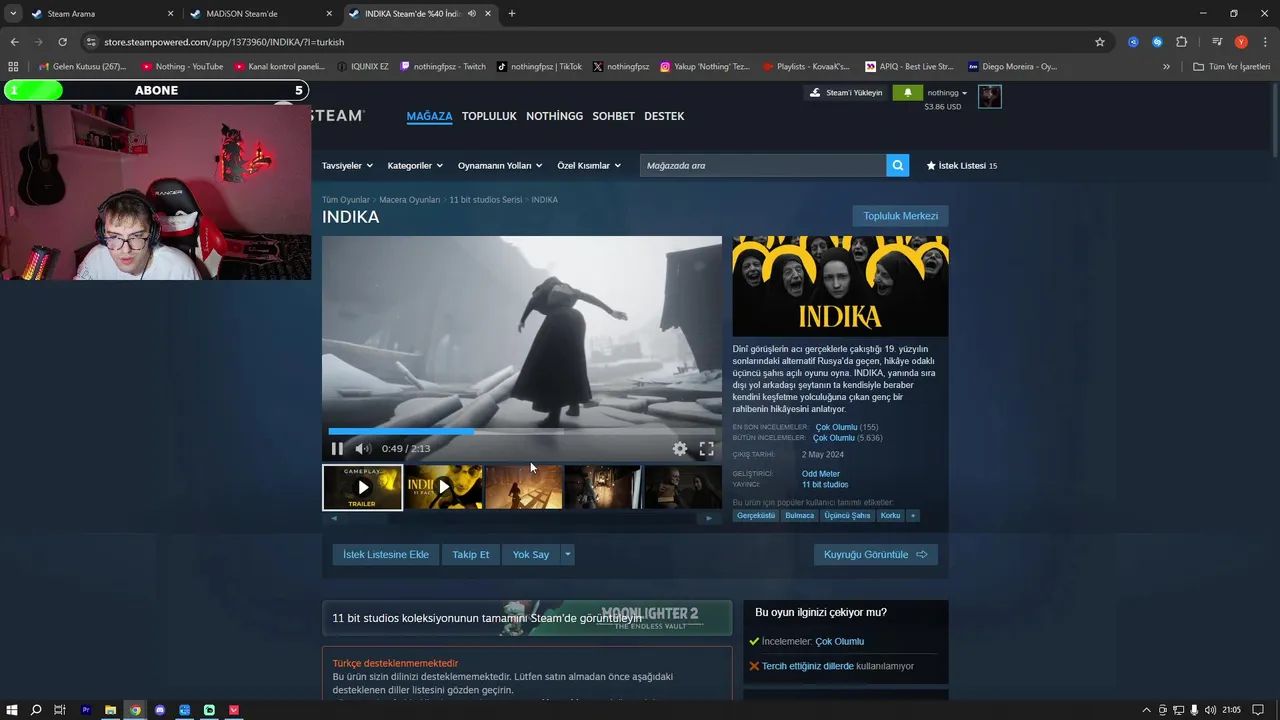Image resolution: width=1280 pixels, height=720 pixels.
Task: Click the Yok Say button
Action: click(531, 554)
